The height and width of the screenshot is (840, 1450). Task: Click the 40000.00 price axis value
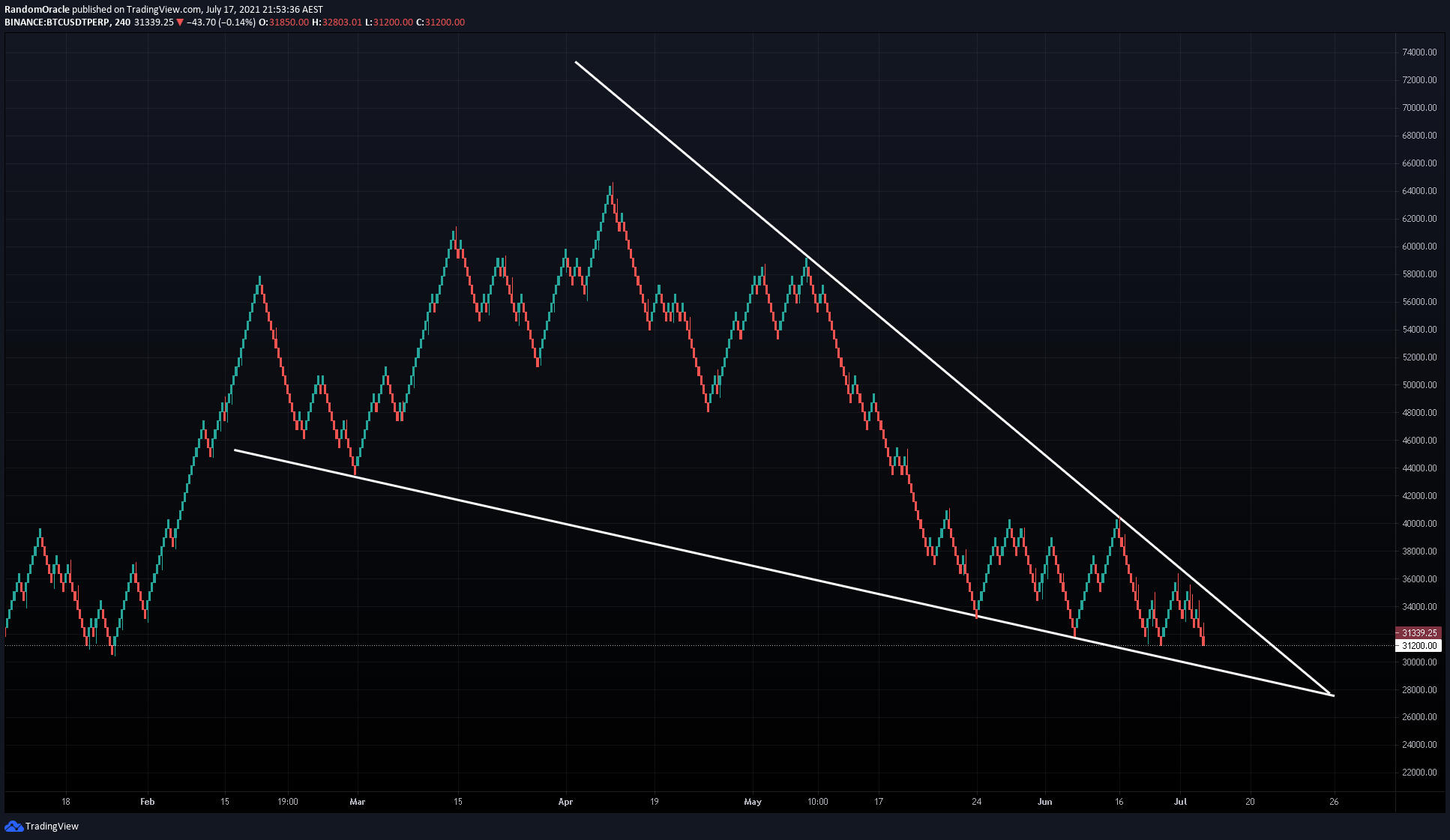pyautogui.click(x=1419, y=524)
